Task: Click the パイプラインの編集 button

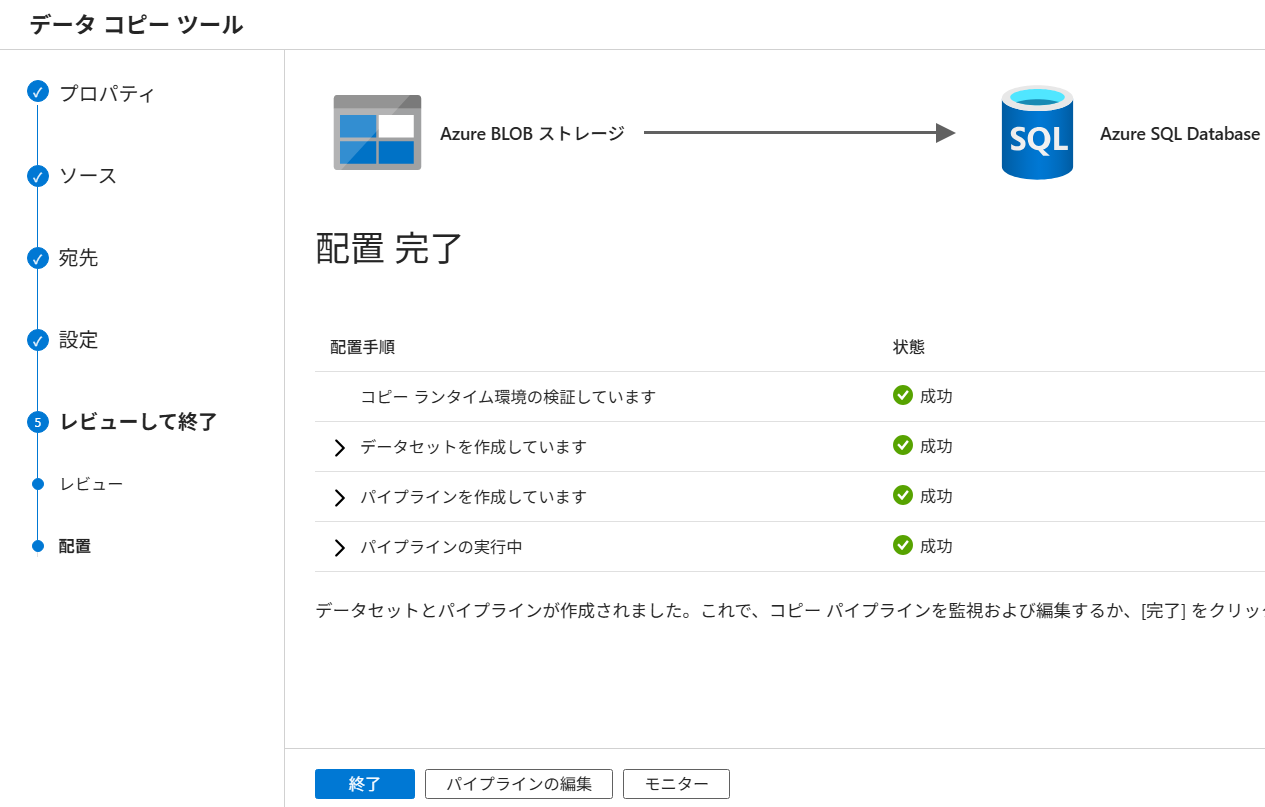Action: pyautogui.click(x=519, y=784)
